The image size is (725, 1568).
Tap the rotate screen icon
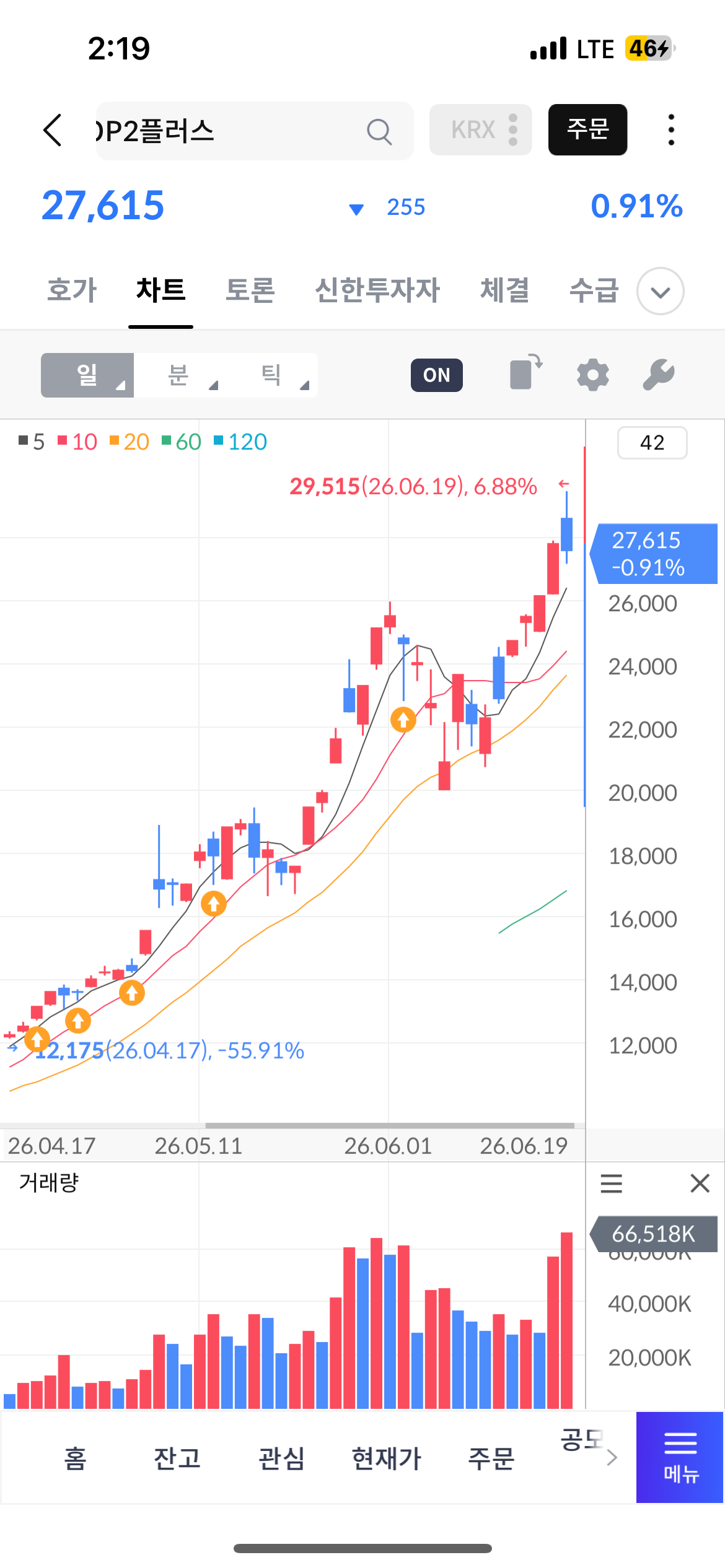[x=526, y=372]
